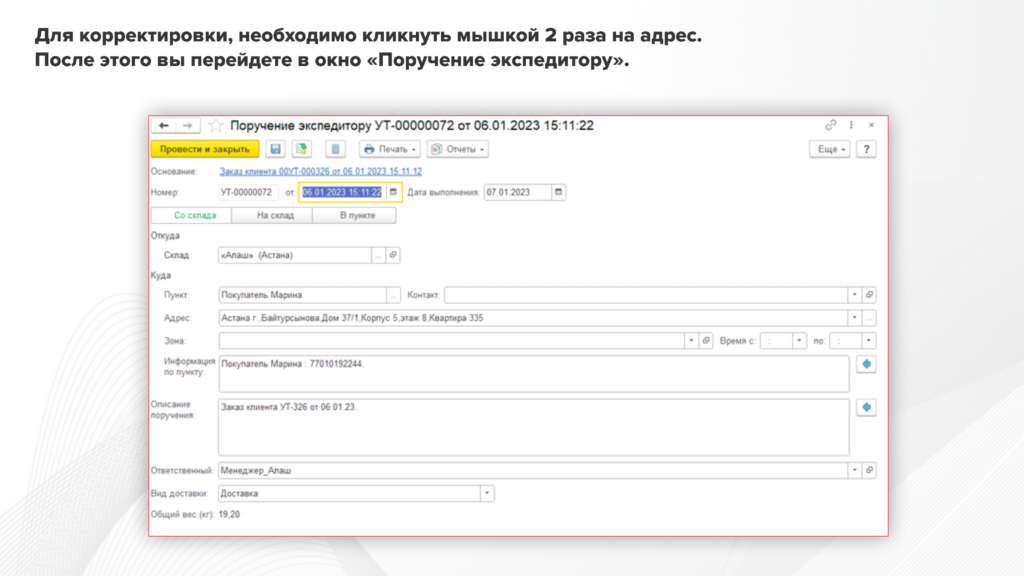
Task: Expand the time по dropdown
Action: [869, 341]
